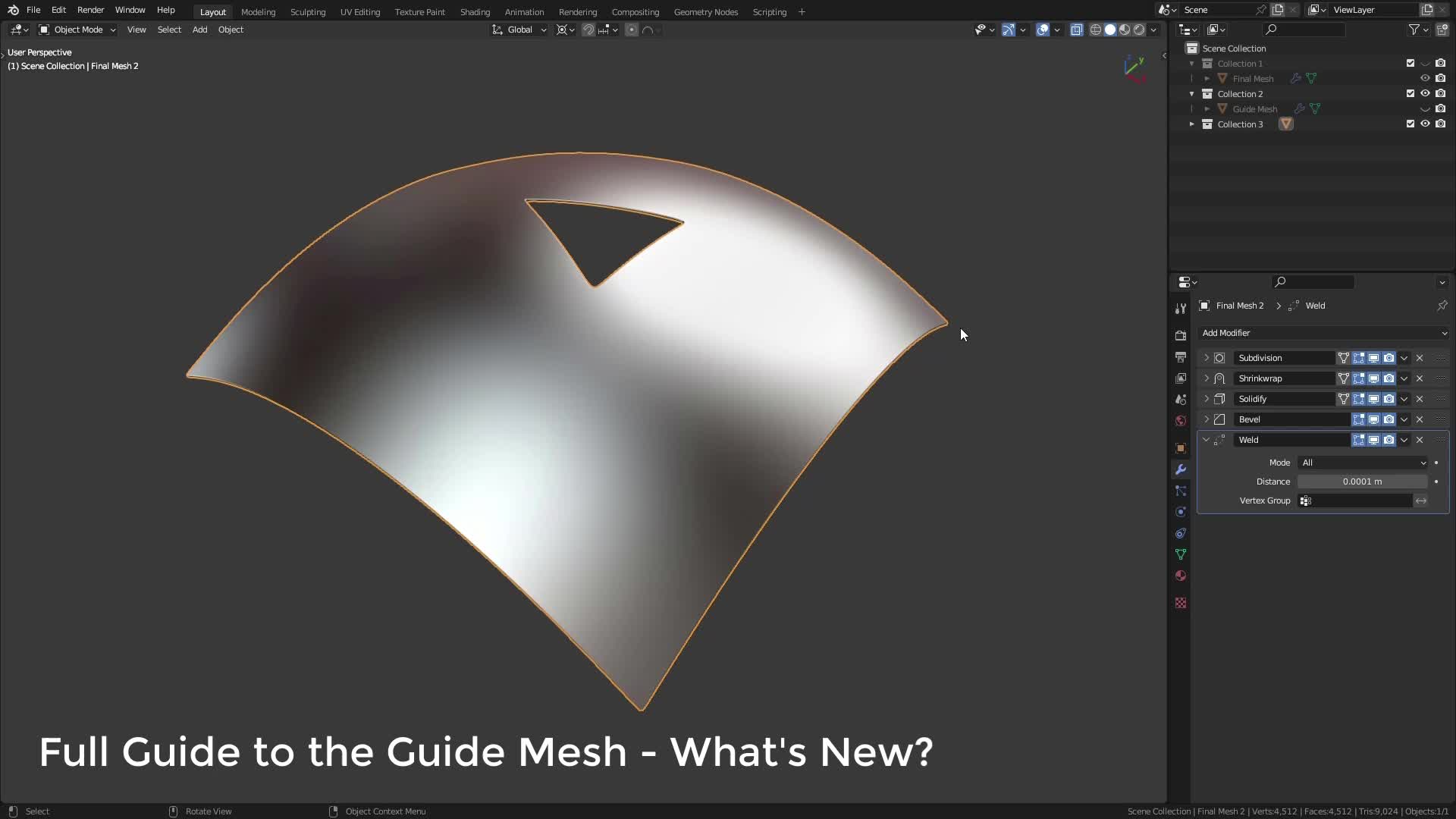Click the Weld Distance value field
Image resolution: width=1456 pixels, height=819 pixels.
point(1363,482)
